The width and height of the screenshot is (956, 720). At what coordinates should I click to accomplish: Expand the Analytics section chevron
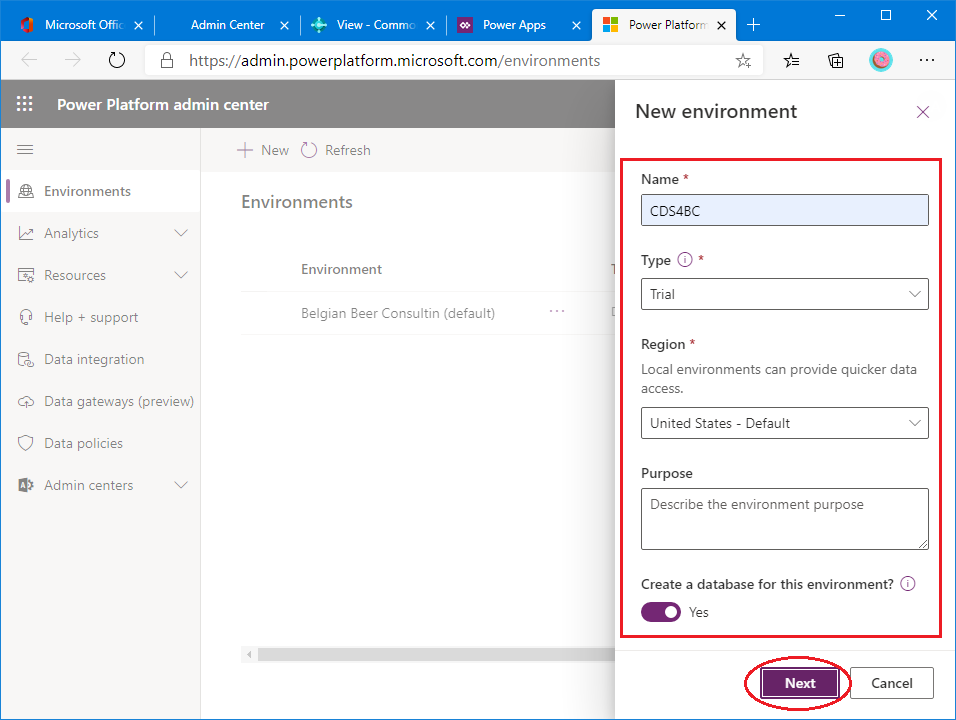[181, 233]
